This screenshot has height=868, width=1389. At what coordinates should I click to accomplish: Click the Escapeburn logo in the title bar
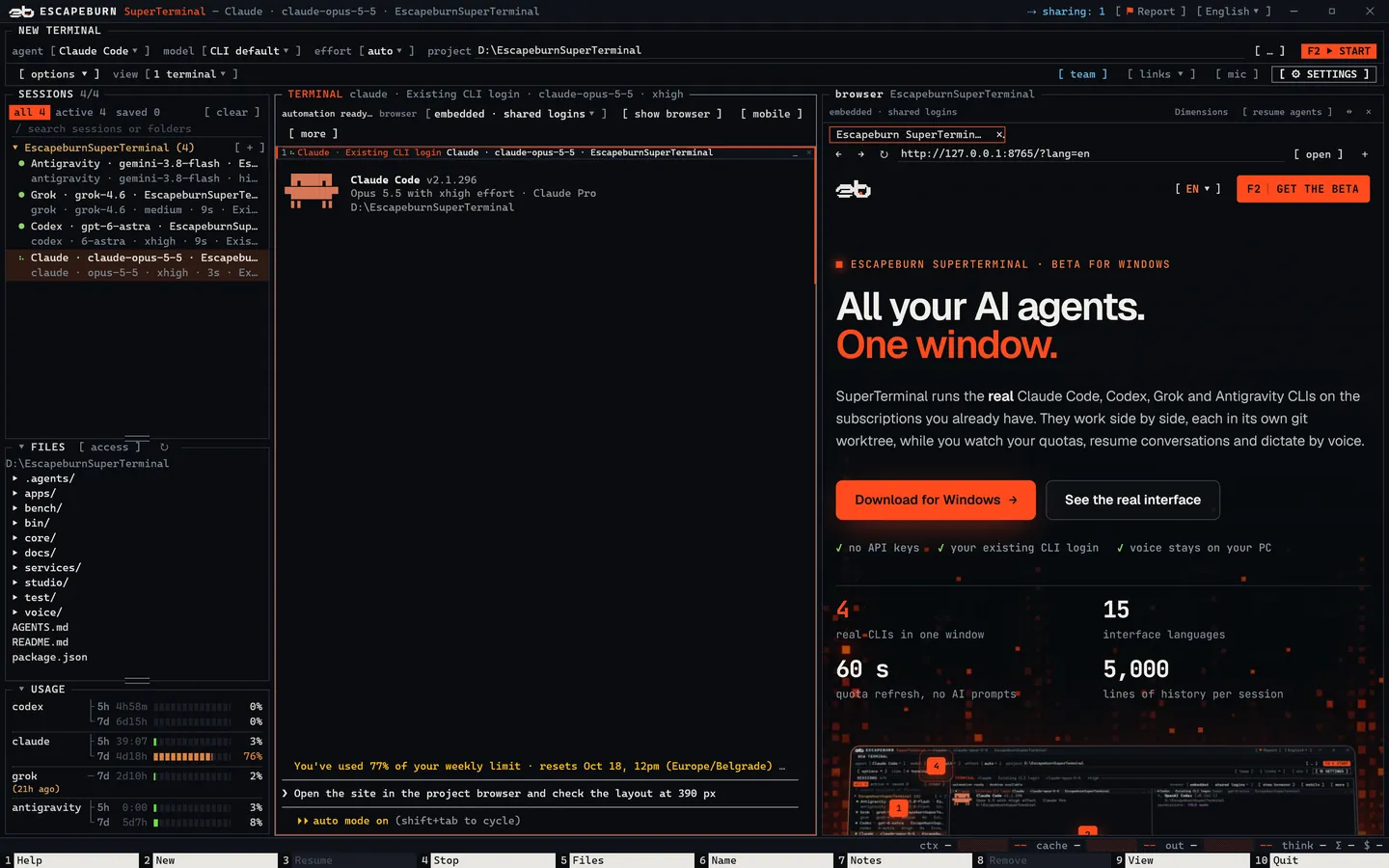pos(21,12)
